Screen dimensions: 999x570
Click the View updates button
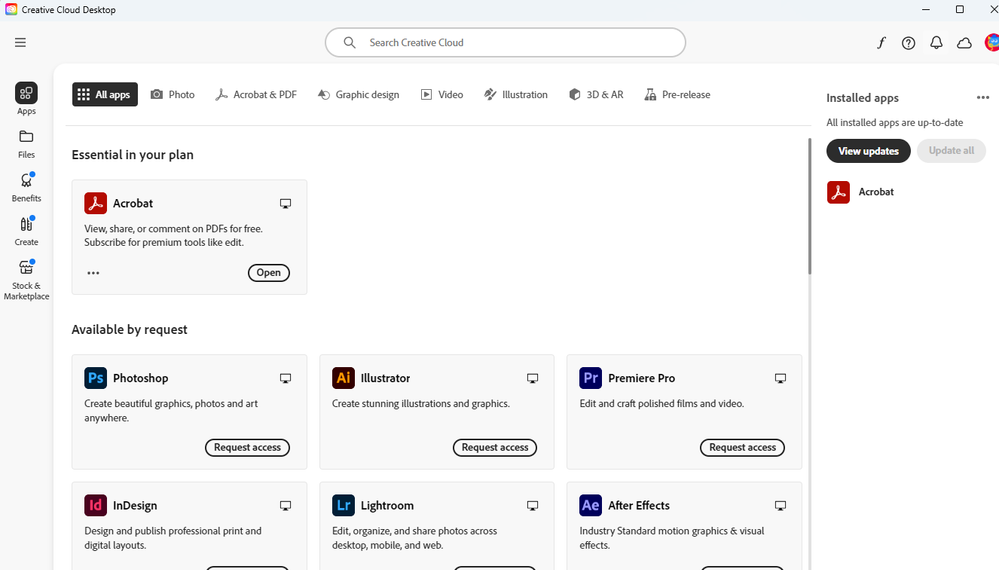[868, 151]
